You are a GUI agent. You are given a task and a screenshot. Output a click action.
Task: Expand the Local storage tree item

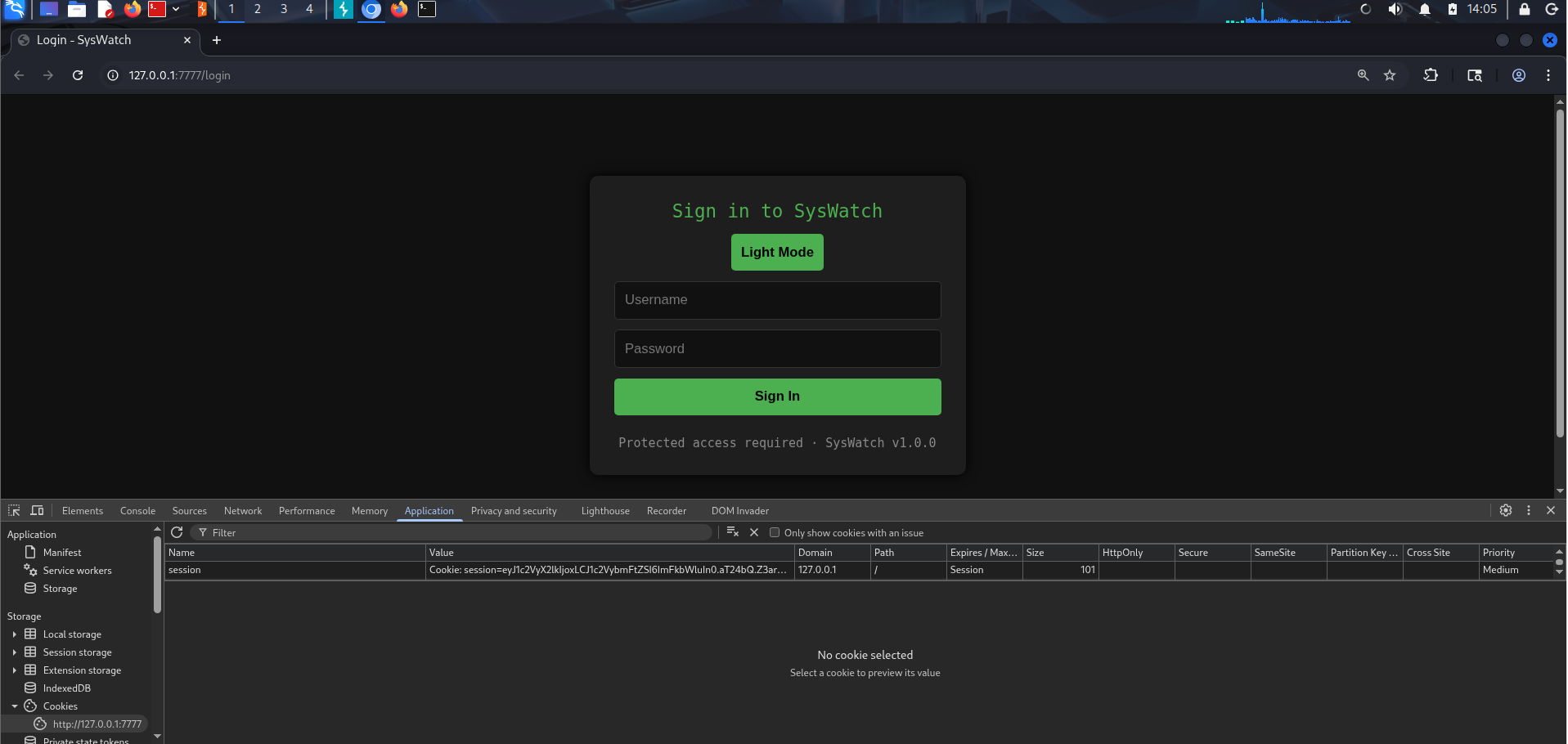coord(14,634)
